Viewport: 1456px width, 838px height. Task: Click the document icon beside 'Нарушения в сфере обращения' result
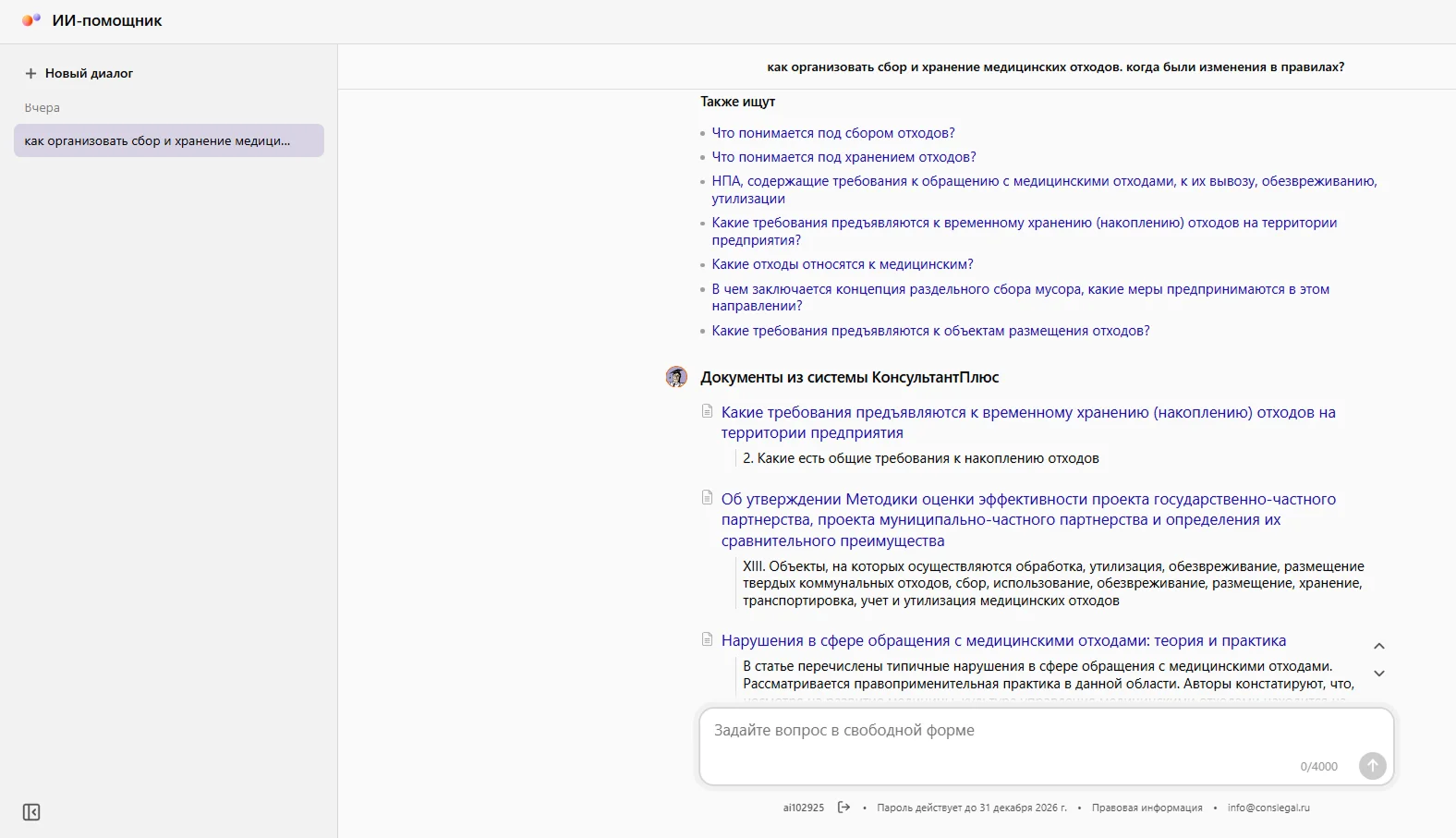708,639
